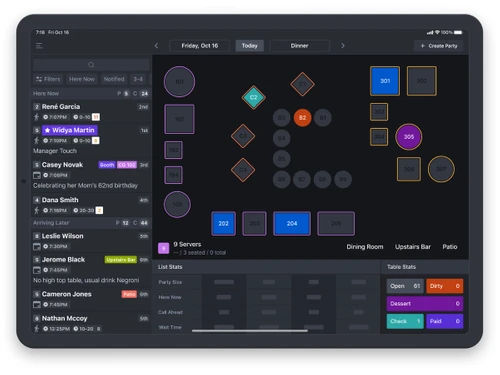Open the Cameron Jones reservation
The height and width of the screenshot is (375, 500).
click(x=91, y=299)
